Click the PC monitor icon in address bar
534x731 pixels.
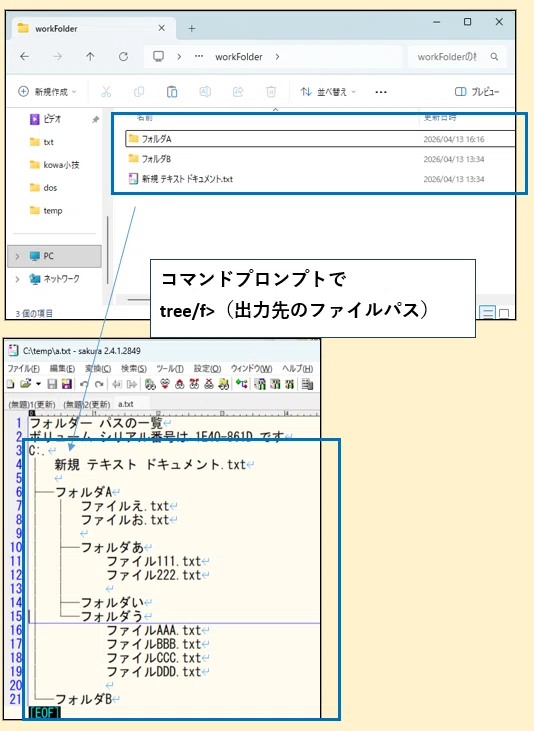click(159, 56)
